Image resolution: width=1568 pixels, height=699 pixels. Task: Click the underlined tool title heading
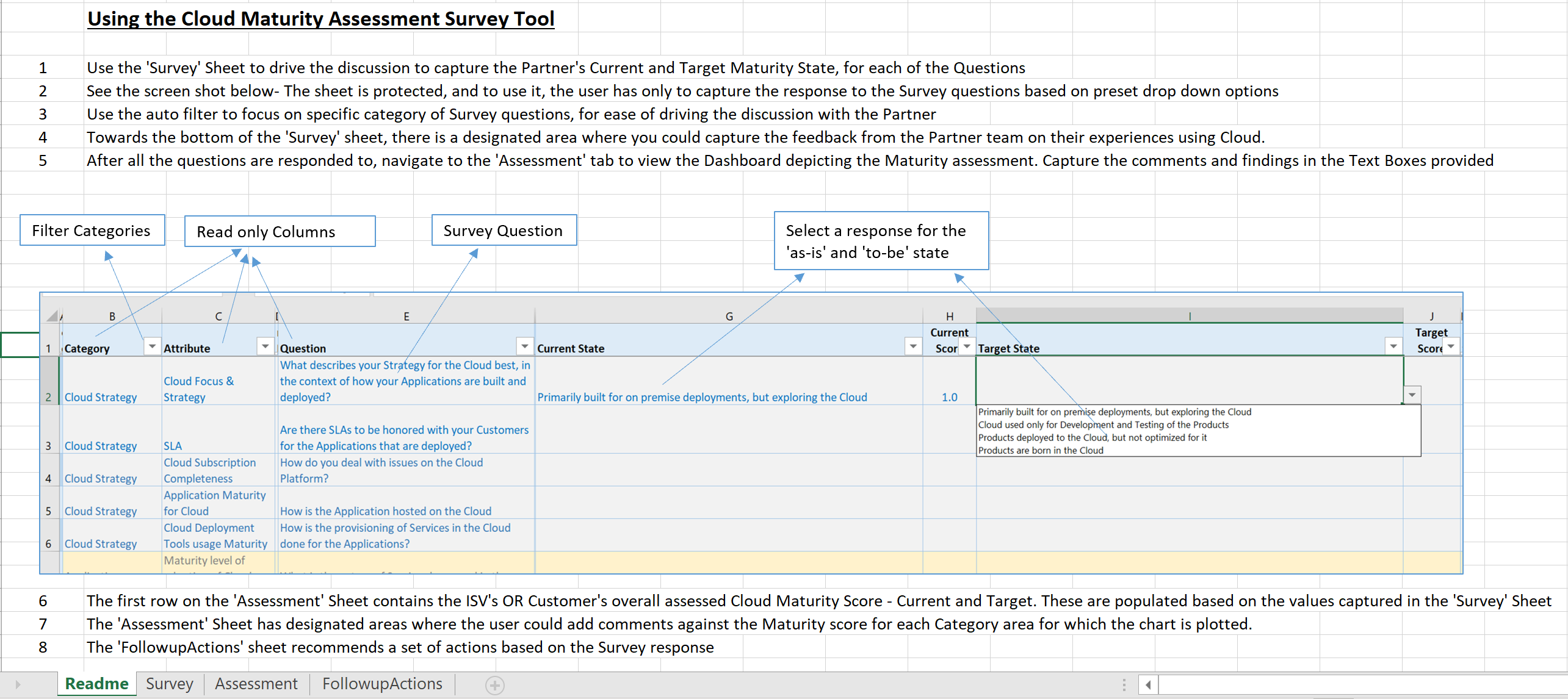[x=320, y=18]
